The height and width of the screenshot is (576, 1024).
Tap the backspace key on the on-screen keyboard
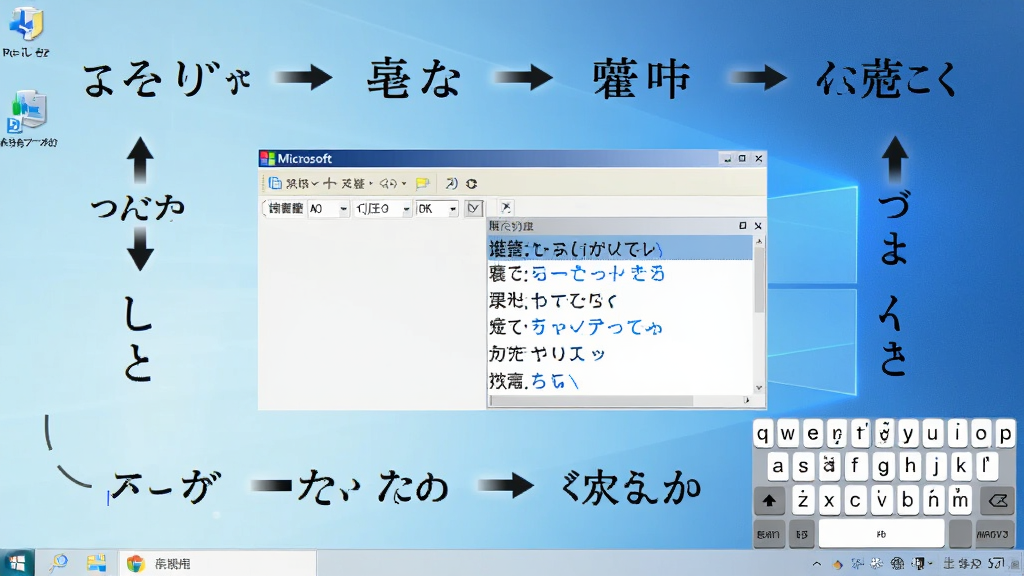coord(997,501)
